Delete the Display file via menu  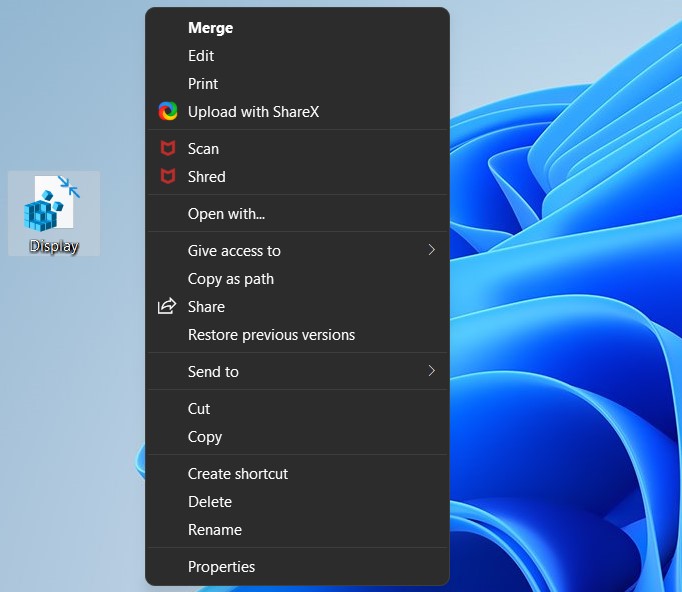click(210, 502)
